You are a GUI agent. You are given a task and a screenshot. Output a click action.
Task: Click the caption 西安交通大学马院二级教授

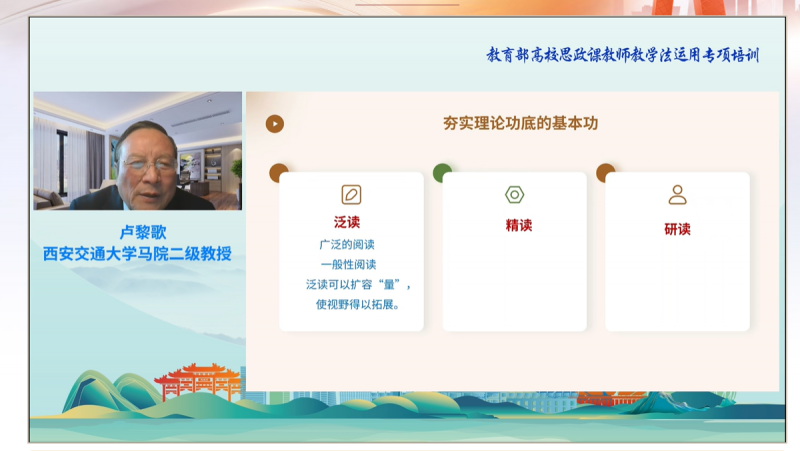click(x=137, y=254)
